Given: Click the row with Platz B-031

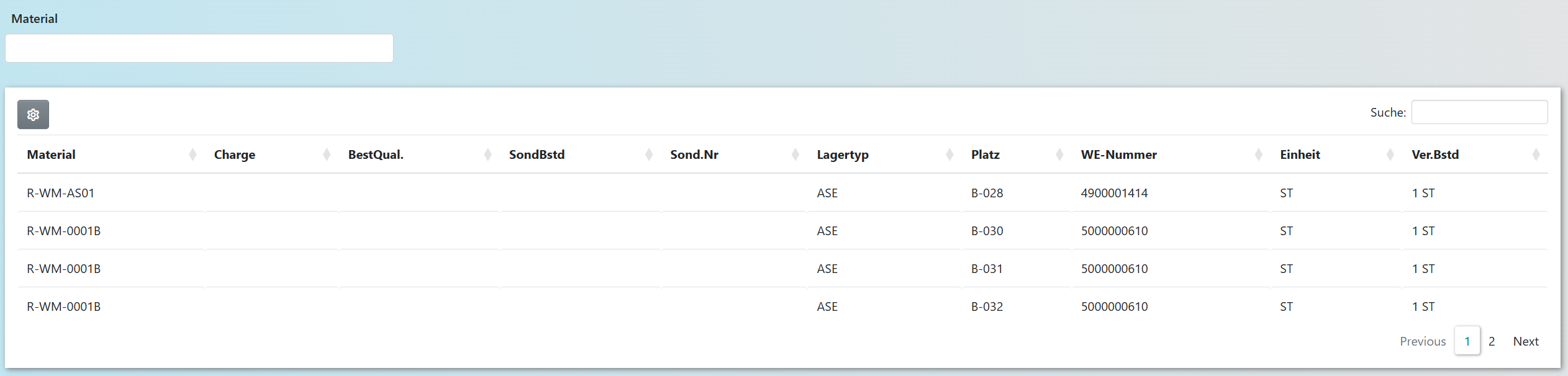Looking at the screenshot, I should (987, 269).
